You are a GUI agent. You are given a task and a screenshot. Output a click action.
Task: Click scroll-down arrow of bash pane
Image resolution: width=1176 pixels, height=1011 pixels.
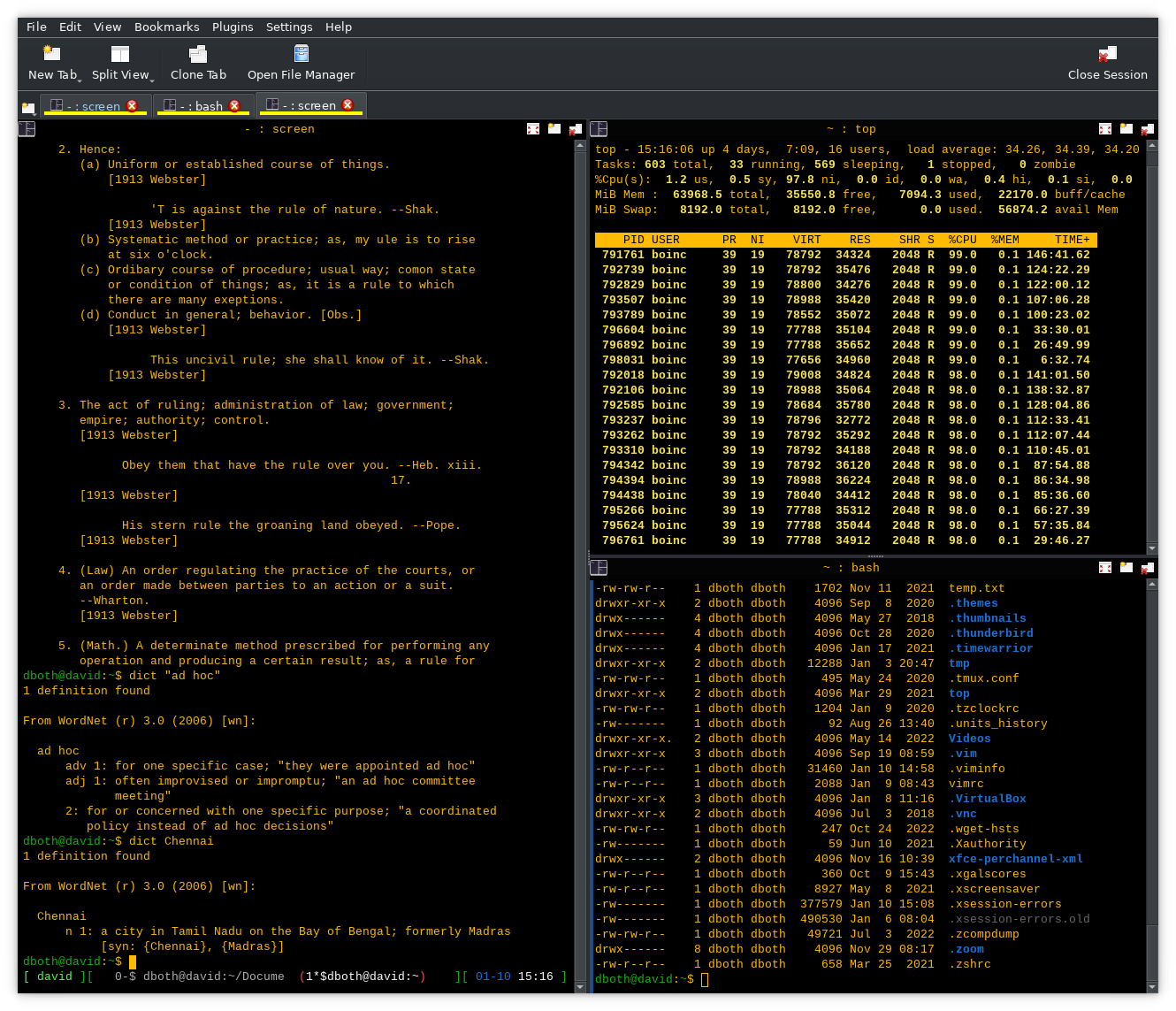1152,986
